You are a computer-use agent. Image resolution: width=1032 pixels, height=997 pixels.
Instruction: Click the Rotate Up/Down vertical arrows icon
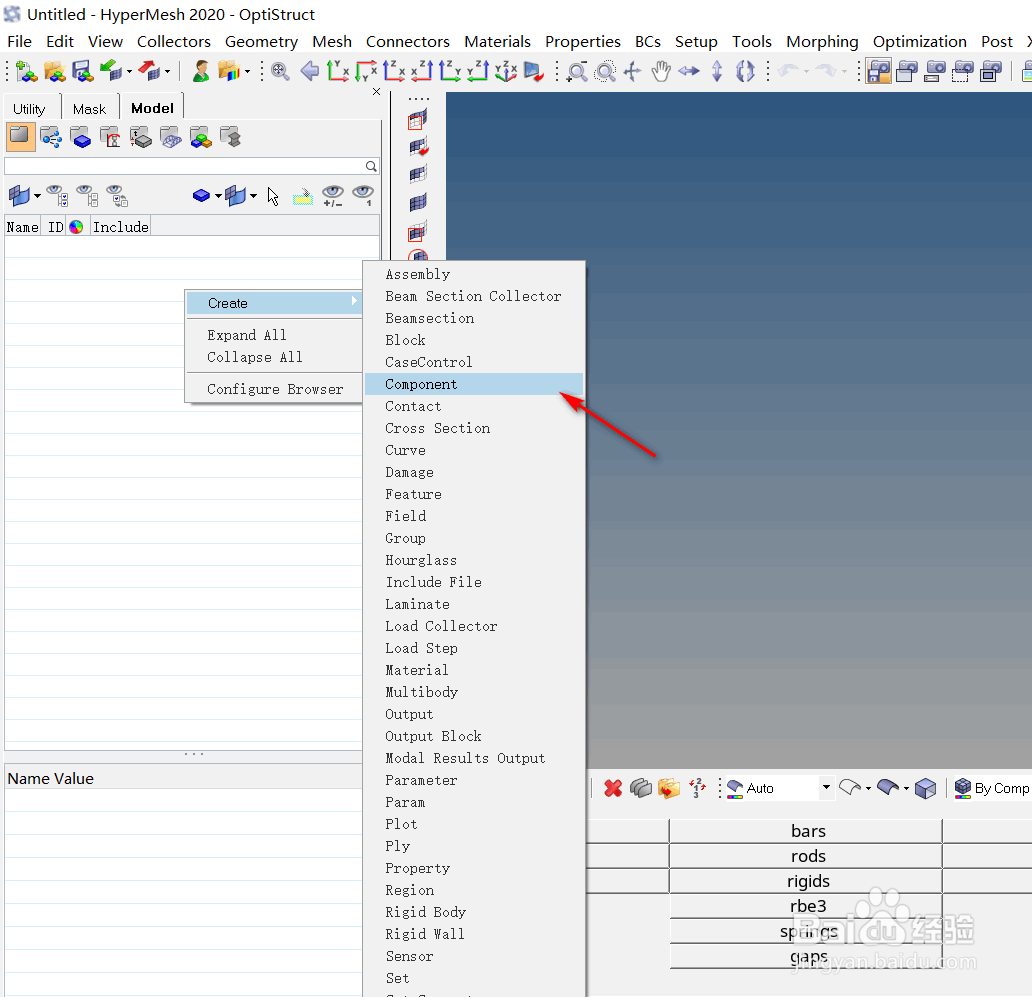(x=717, y=71)
